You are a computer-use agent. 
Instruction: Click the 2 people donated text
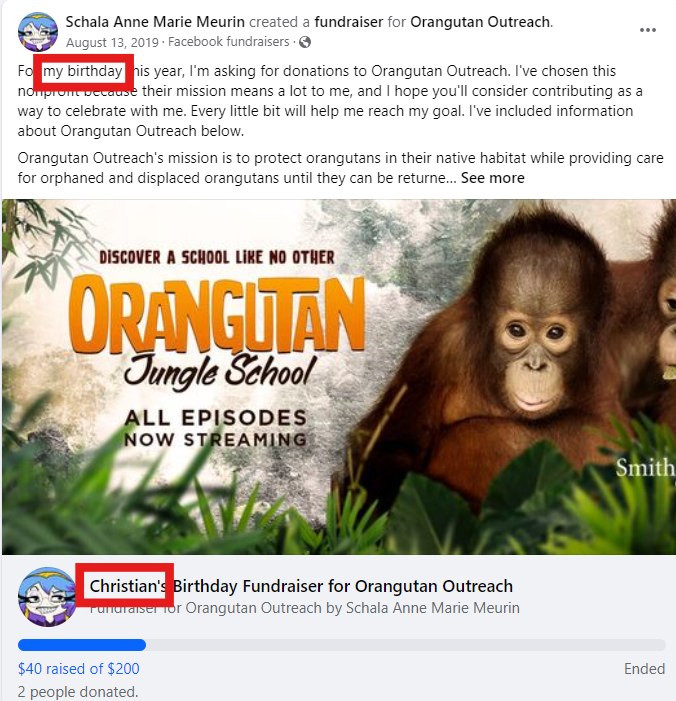pos(78,692)
